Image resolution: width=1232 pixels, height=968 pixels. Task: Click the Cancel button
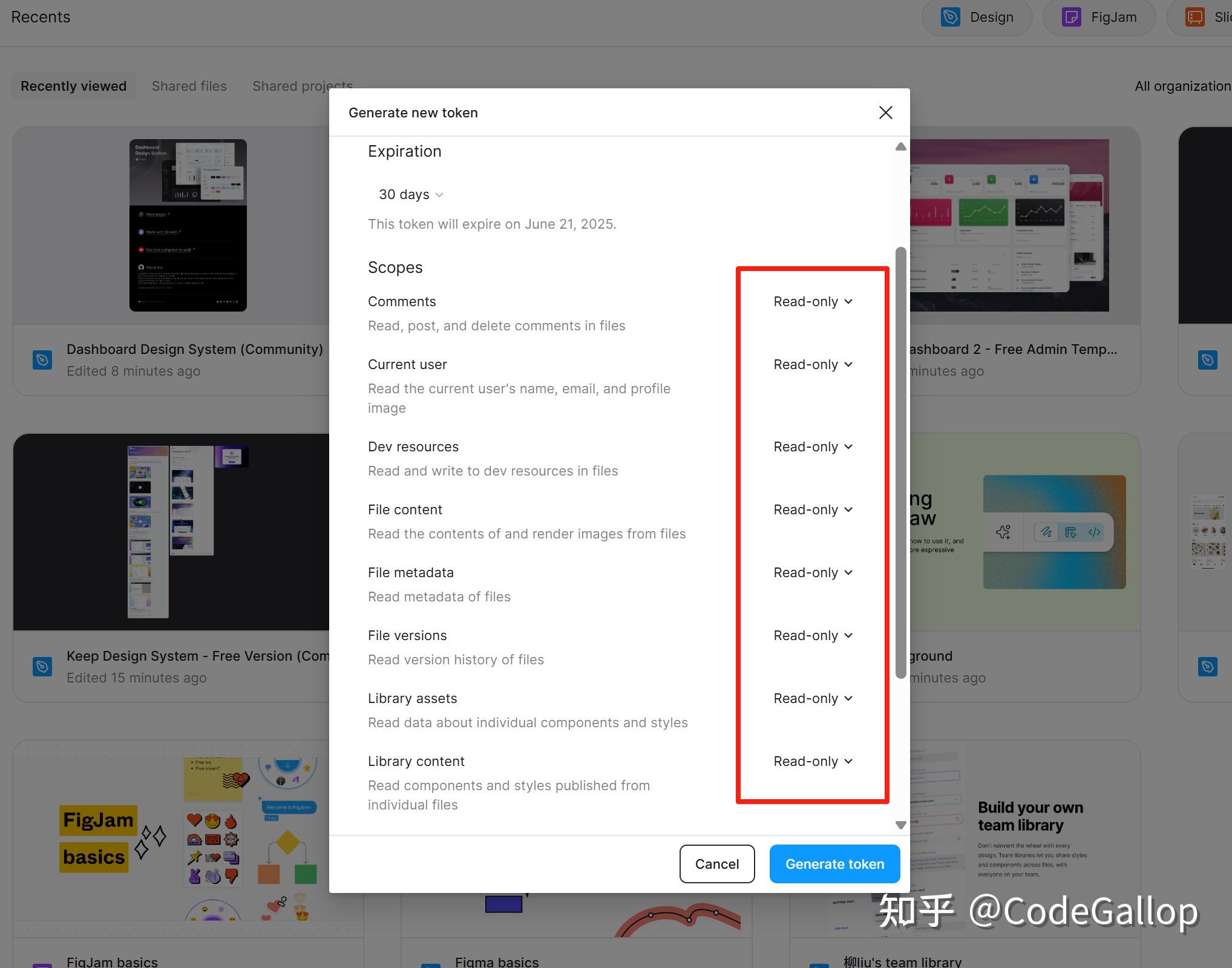716,864
